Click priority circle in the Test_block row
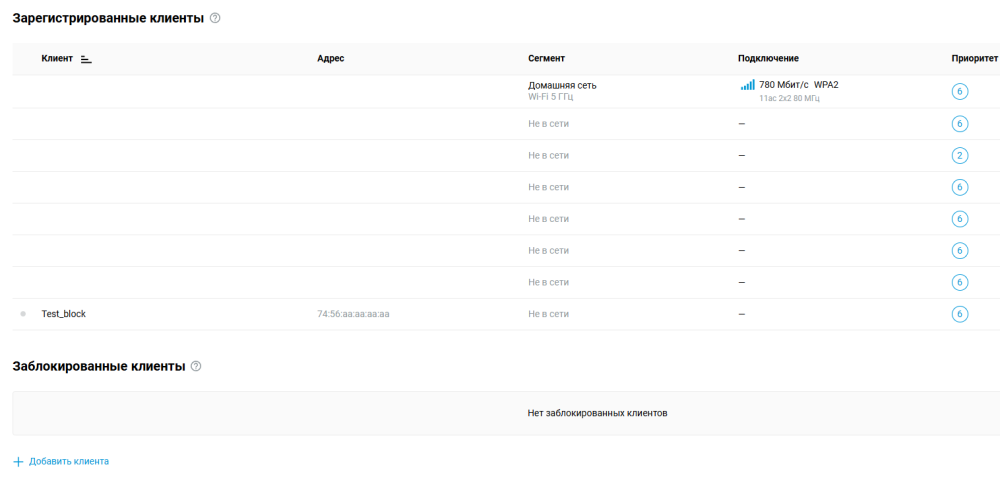 coord(960,314)
